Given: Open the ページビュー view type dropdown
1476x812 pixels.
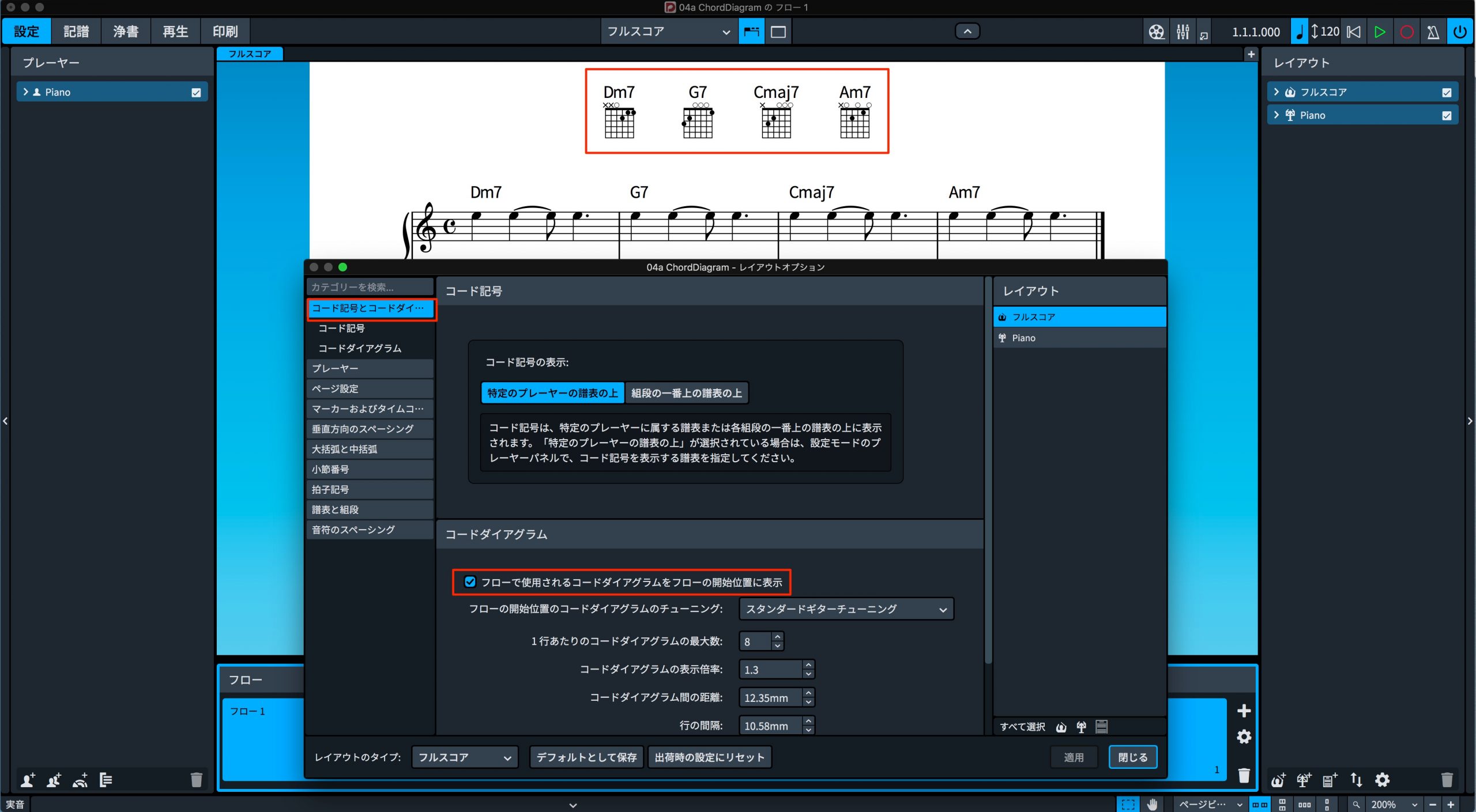Looking at the screenshot, I should [x=1210, y=805].
